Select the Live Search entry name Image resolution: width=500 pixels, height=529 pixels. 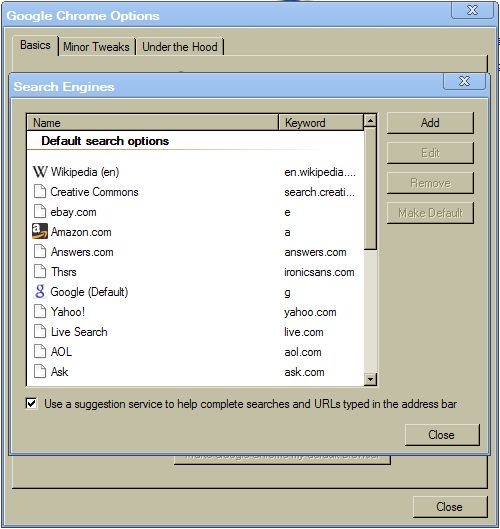pos(79,332)
